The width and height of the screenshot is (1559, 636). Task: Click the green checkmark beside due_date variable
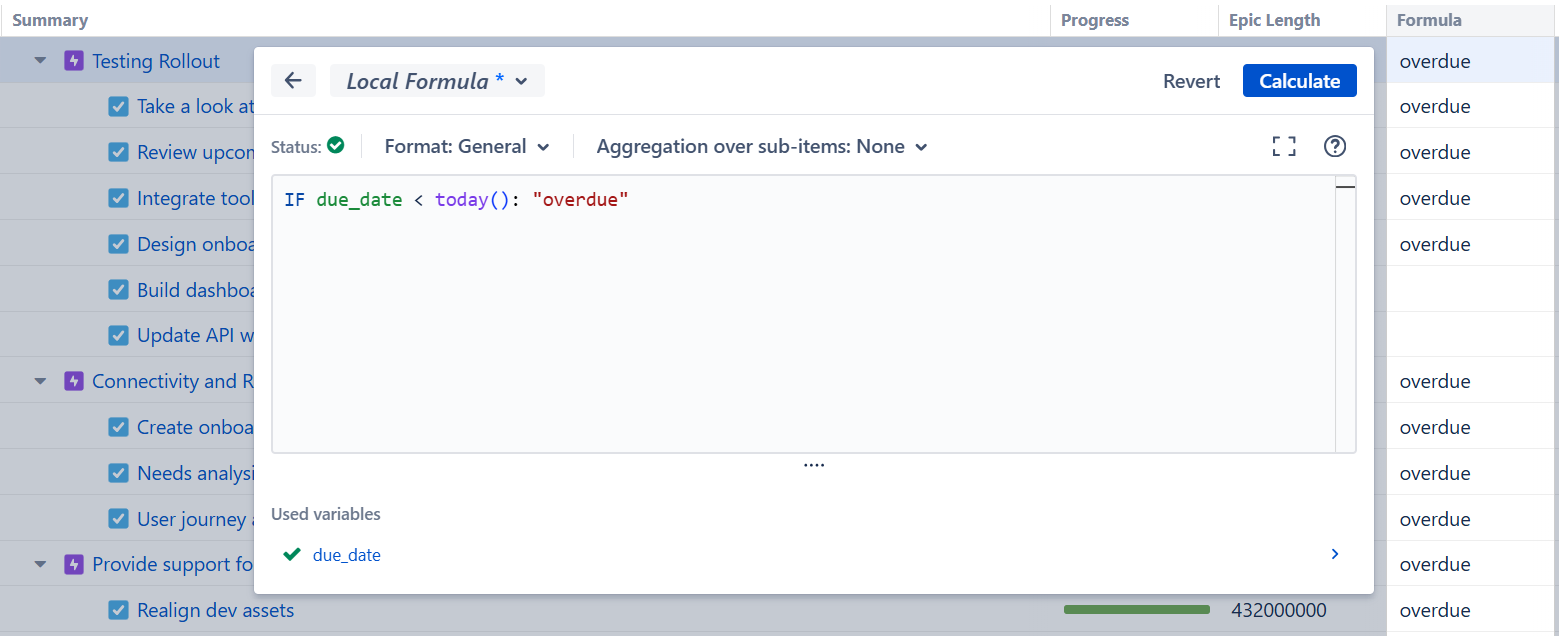pyautogui.click(x=291, y=554)
